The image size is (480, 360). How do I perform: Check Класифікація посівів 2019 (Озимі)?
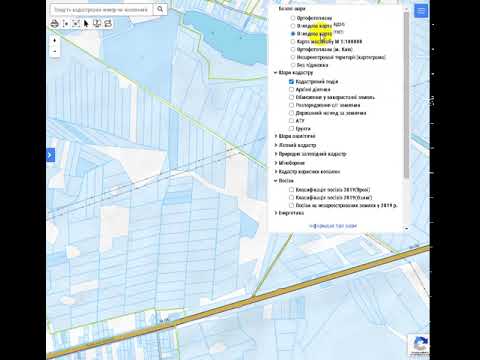291,198
